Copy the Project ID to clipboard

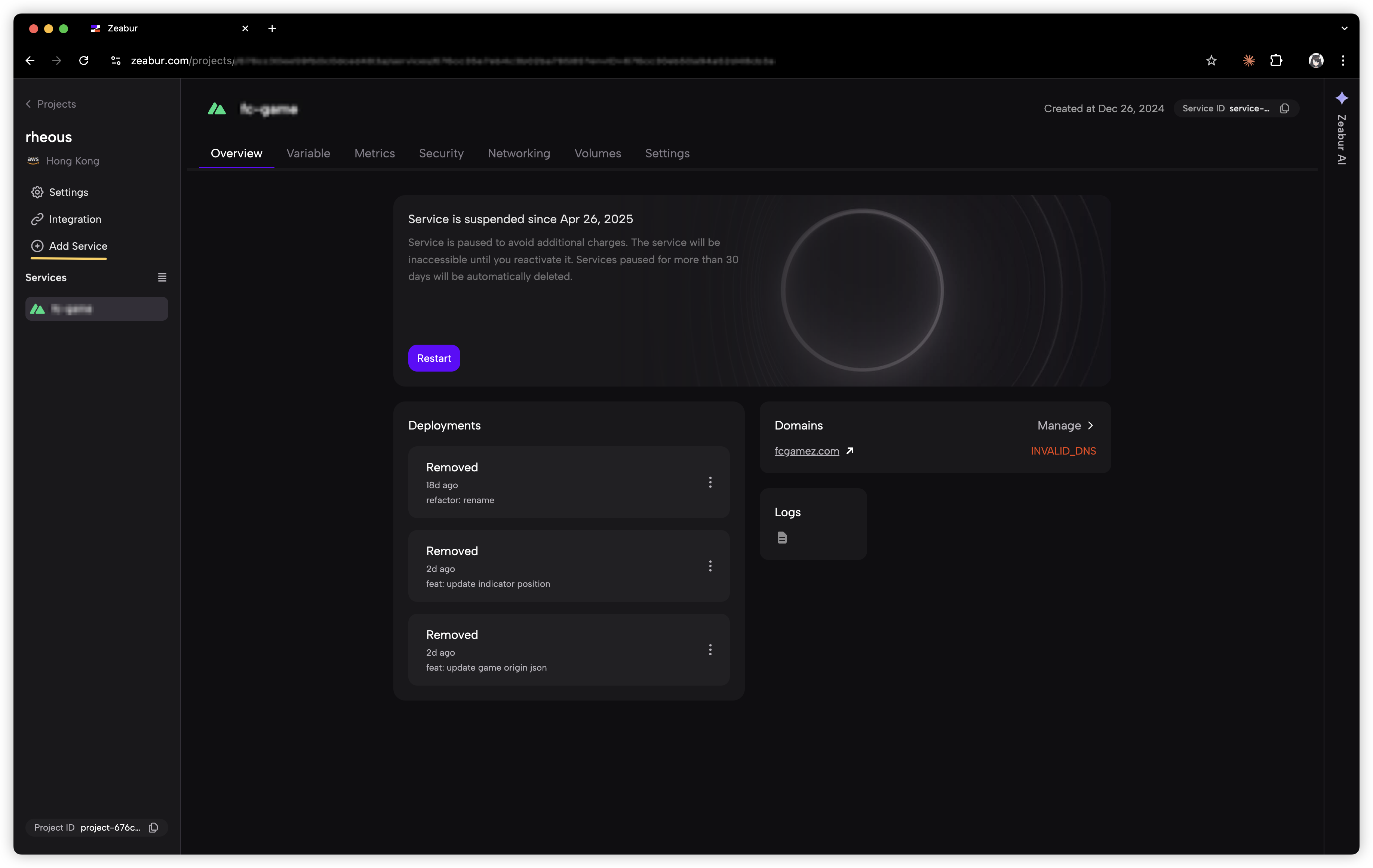[x=153, y=828]
